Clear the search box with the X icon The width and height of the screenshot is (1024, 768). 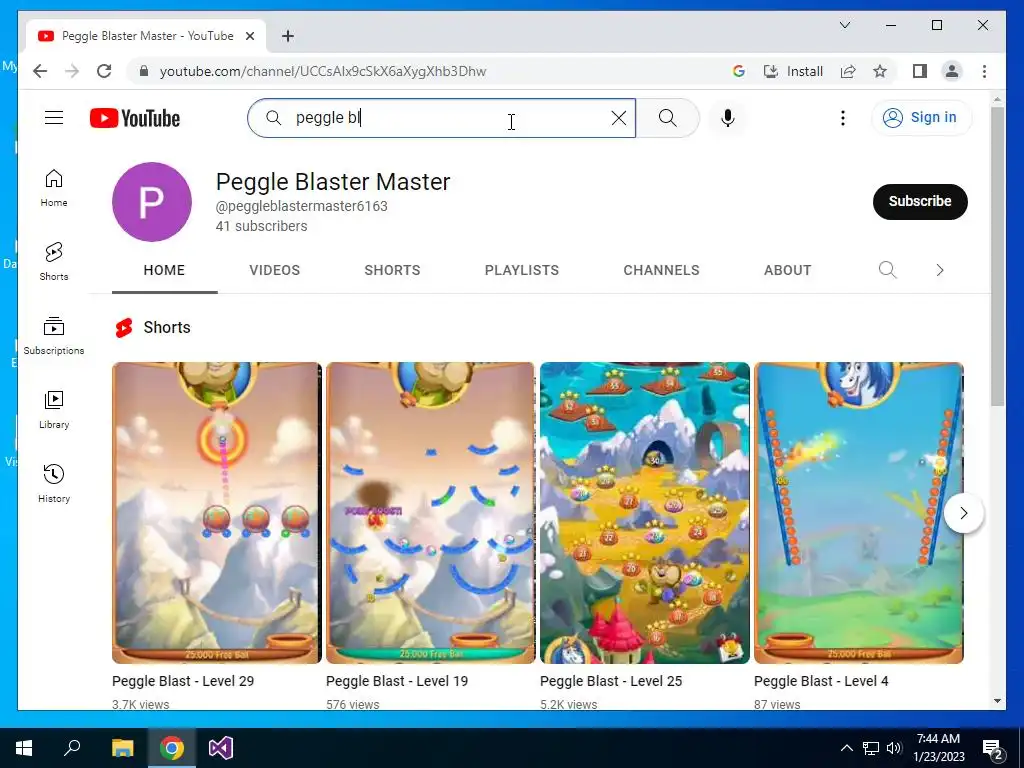click(x=618, y=118)
